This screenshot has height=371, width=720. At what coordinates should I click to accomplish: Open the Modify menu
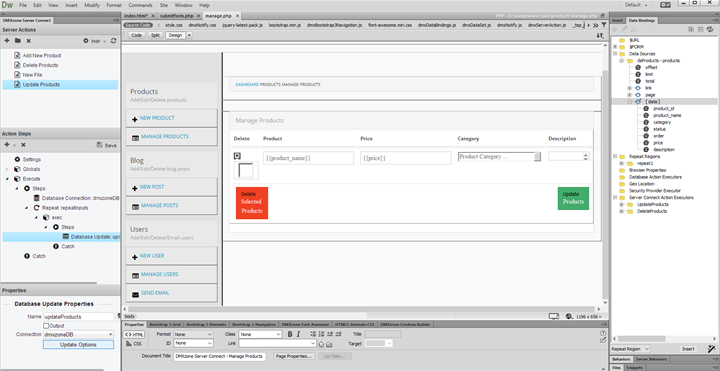[92, 6]
